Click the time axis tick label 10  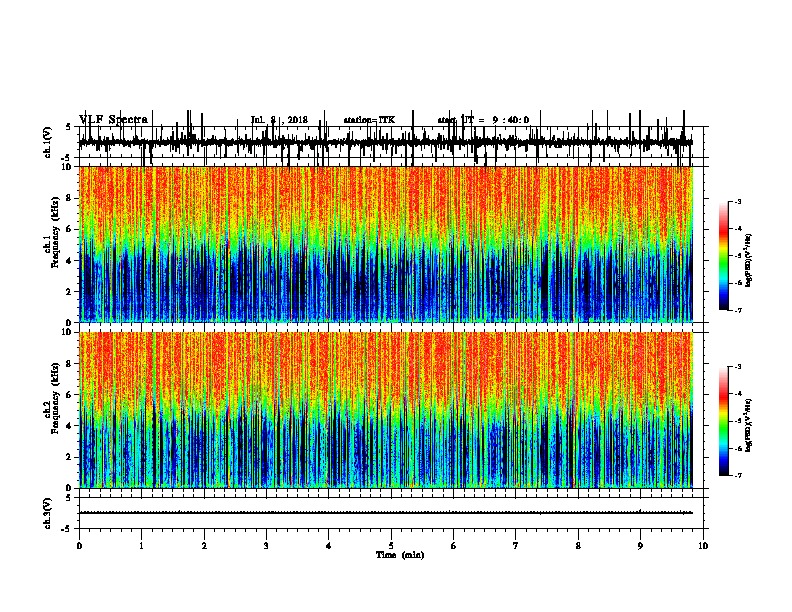(x=703, y=545)
